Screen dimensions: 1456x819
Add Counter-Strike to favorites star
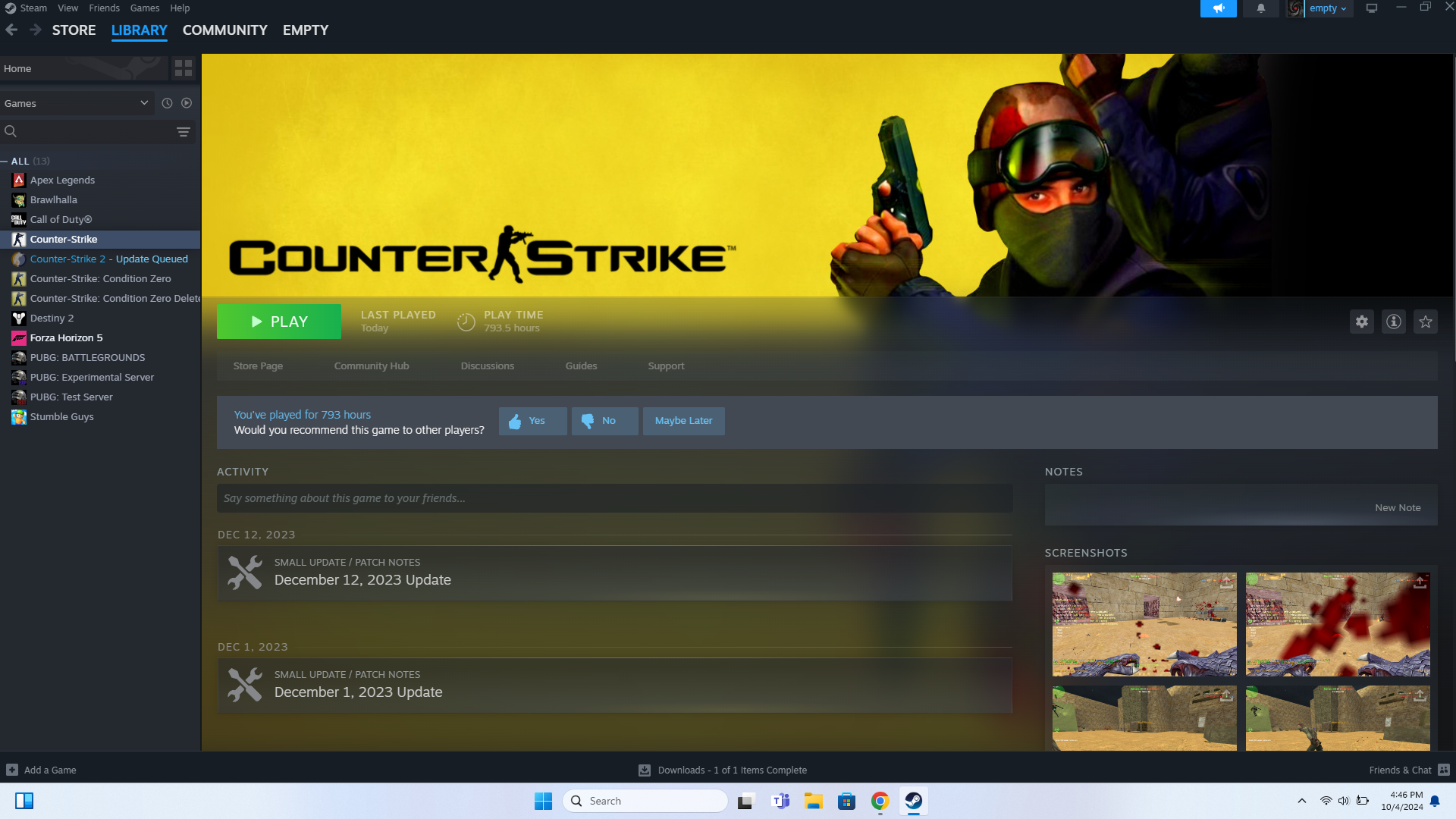(1425, 322)
